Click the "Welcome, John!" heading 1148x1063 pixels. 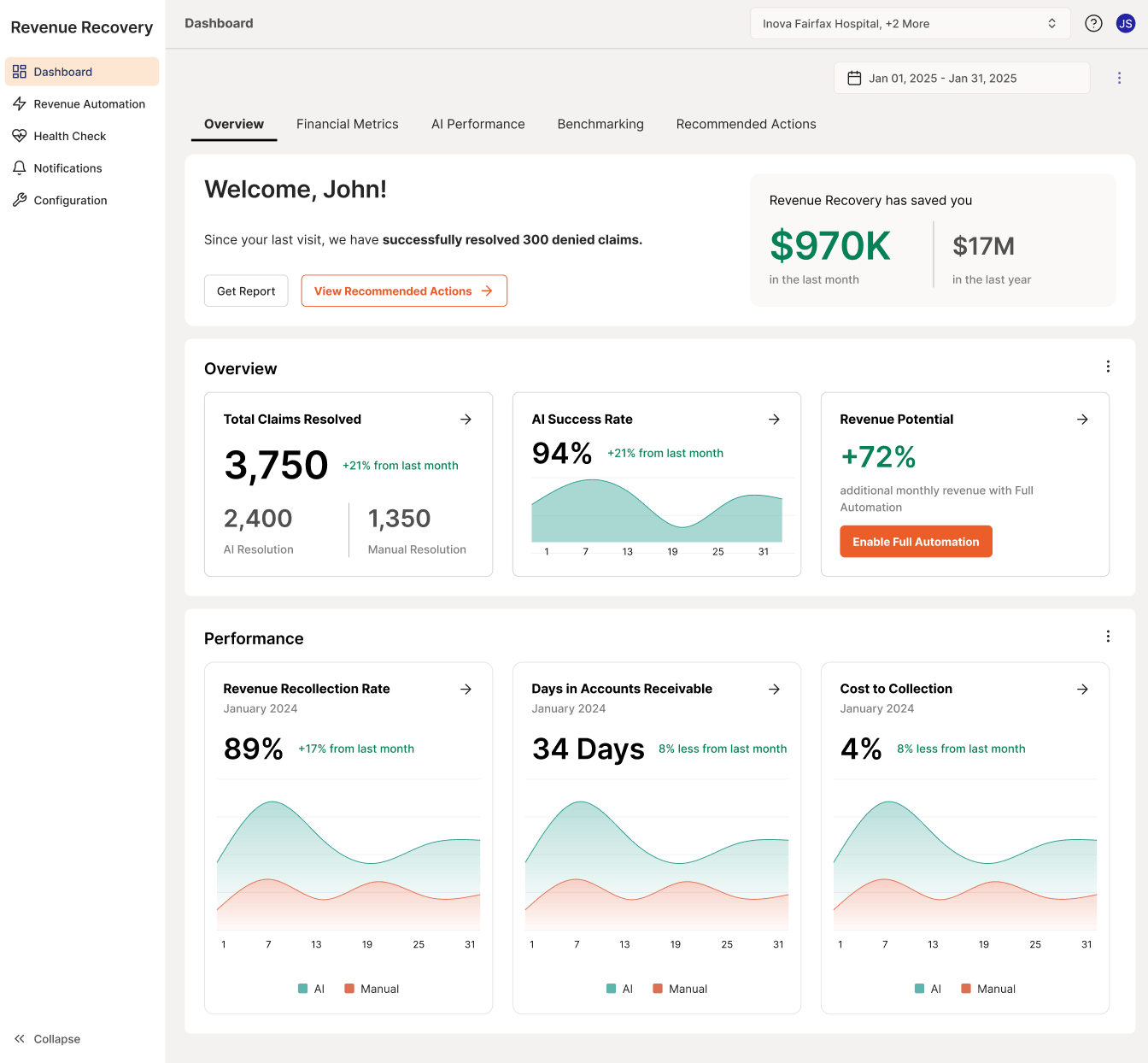(x=296, y=190)
